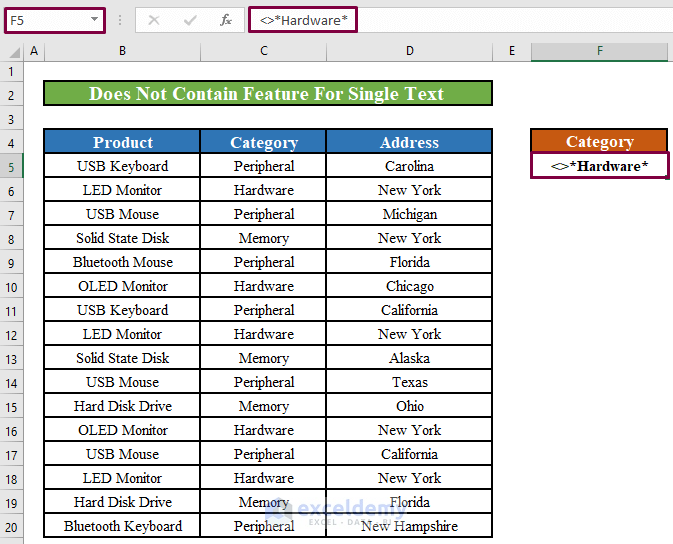The height and width of the screenshot is (544, 673).
Task: Click 'Bluetooth Mouse' product cell
Action: pos(122,262)
